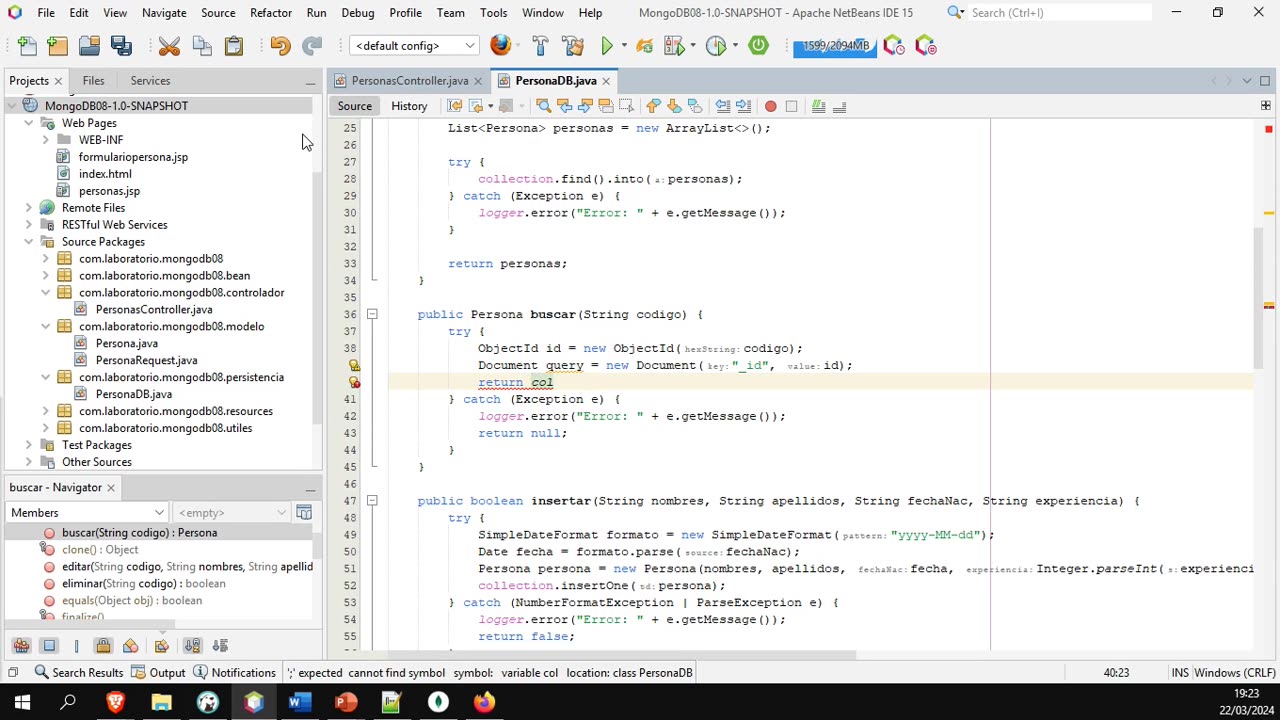The height and width of the screenshot is (720, 1280).
Task: Collapse the Source Packages node
Action: [x=28, y=242]
